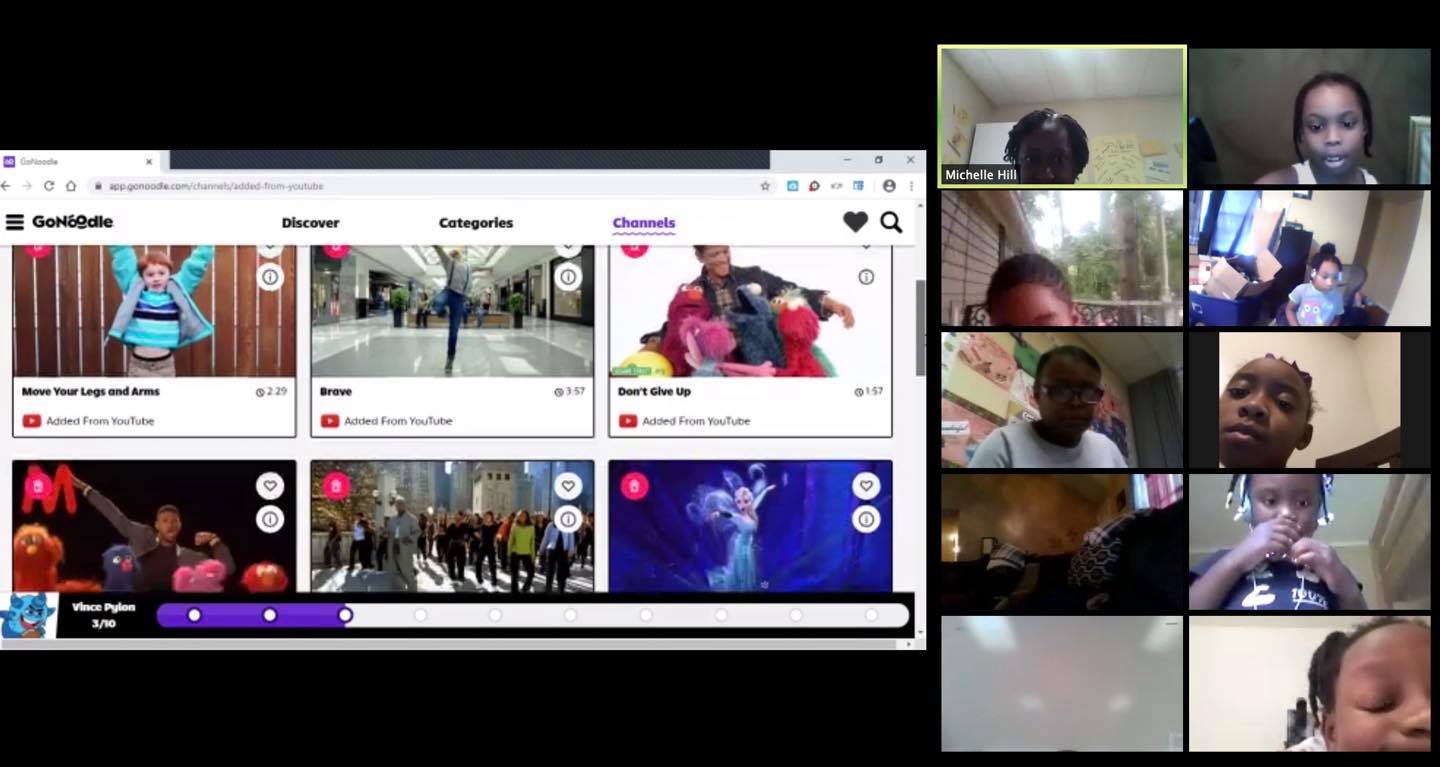Select the GoNoodle browser tab

pyautogui.click(x=80, y=161)
